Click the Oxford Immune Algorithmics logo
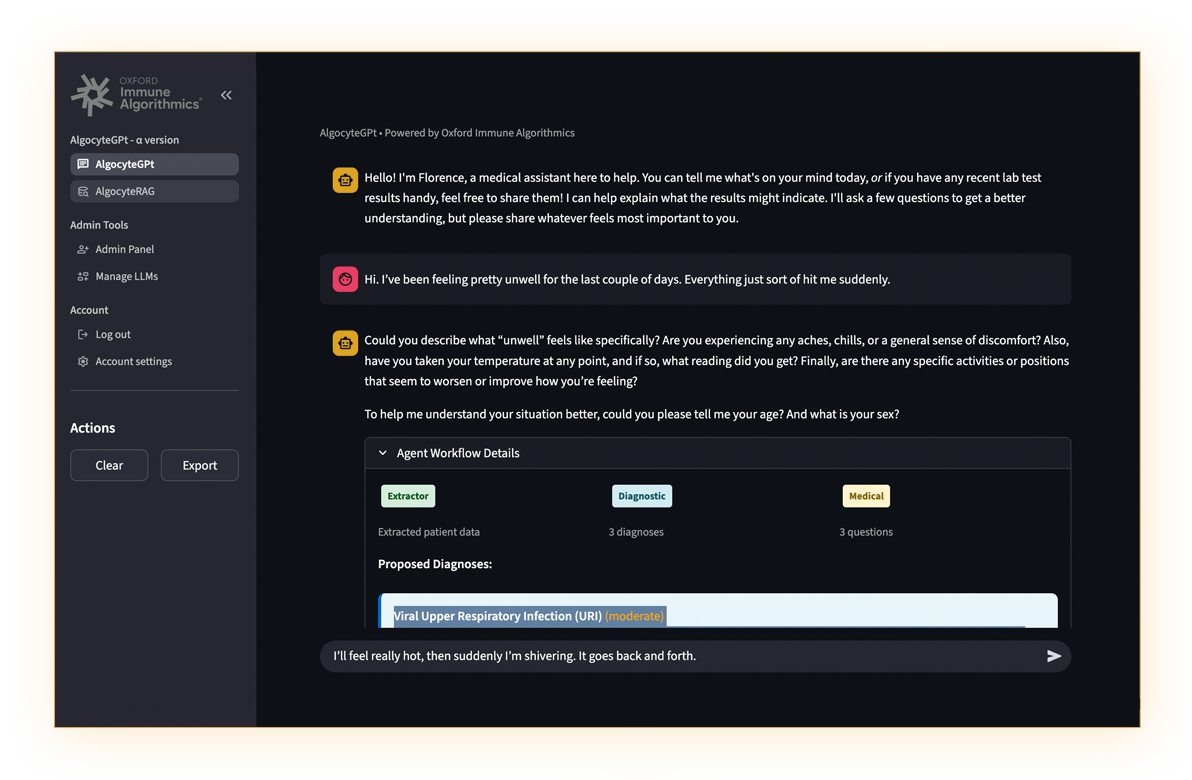The height and width of the screenshot is (780, 1192). [x=137, y=95]
